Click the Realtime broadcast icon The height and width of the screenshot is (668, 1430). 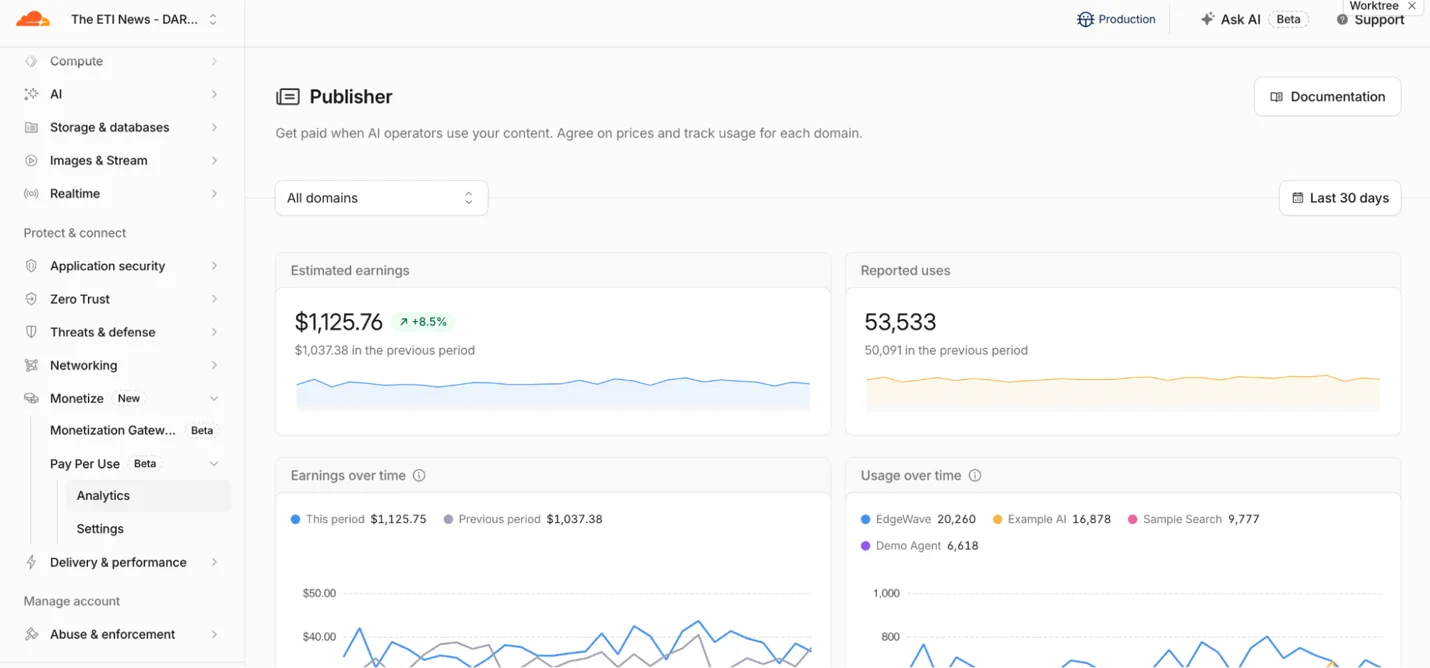(x=31, y=193)
